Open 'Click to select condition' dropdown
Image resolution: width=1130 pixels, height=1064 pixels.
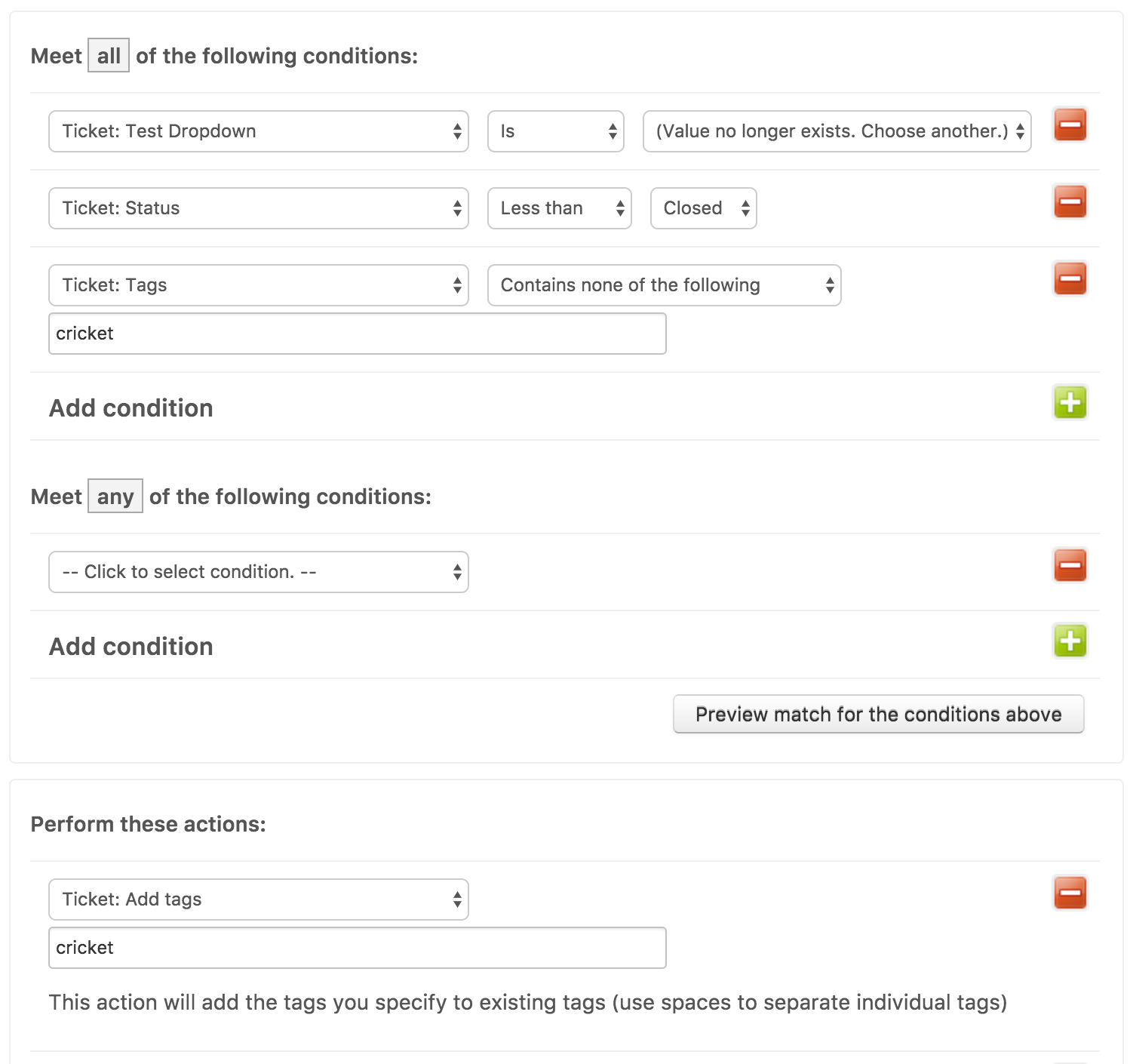258,572
